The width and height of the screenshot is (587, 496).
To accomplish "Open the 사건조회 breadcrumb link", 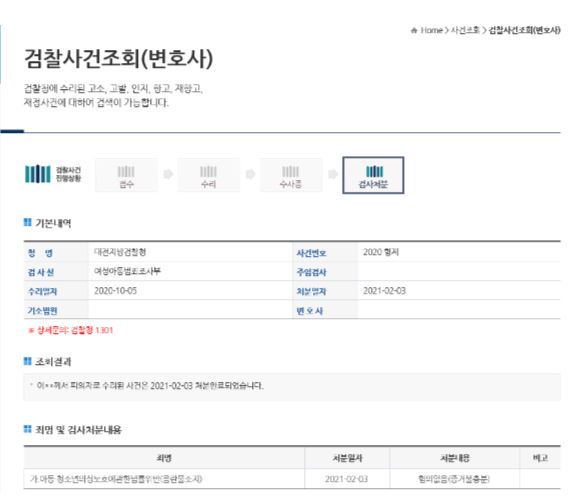I will click(x=465, y=30).
